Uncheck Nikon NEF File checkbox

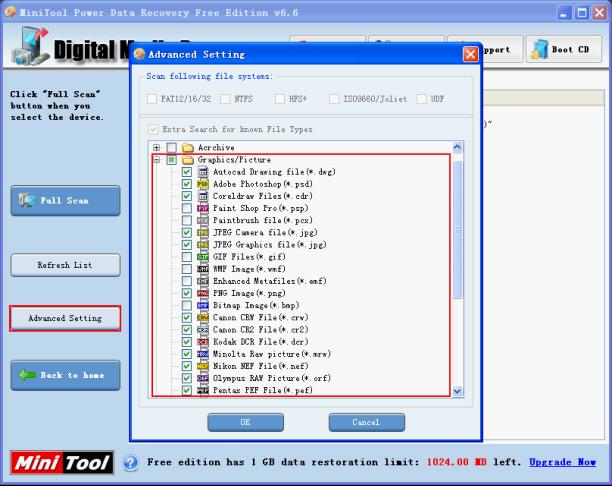pyautogui.click(x=187, y=366)
